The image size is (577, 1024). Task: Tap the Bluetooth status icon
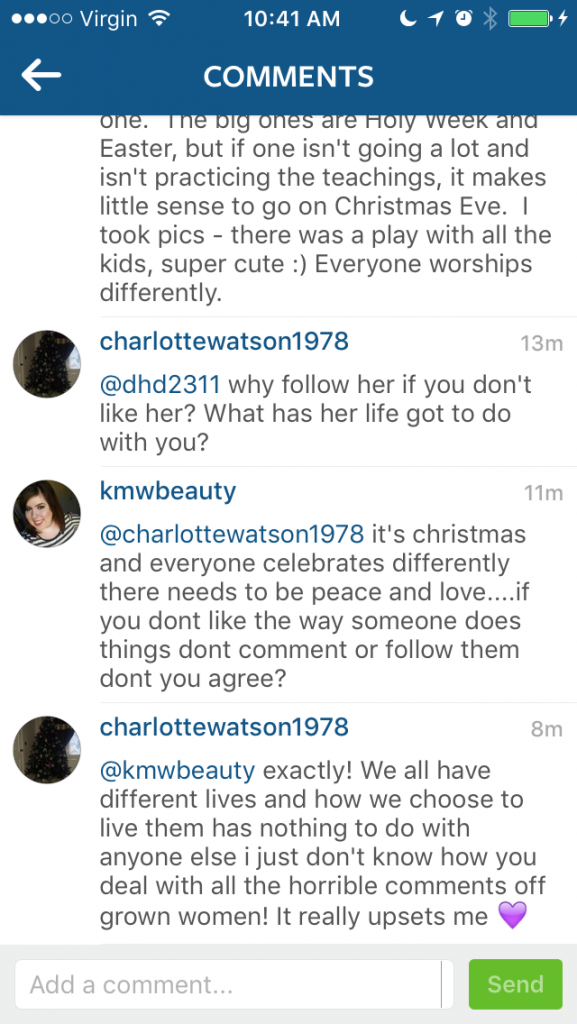pyautogui.click(x=490, y=18)
